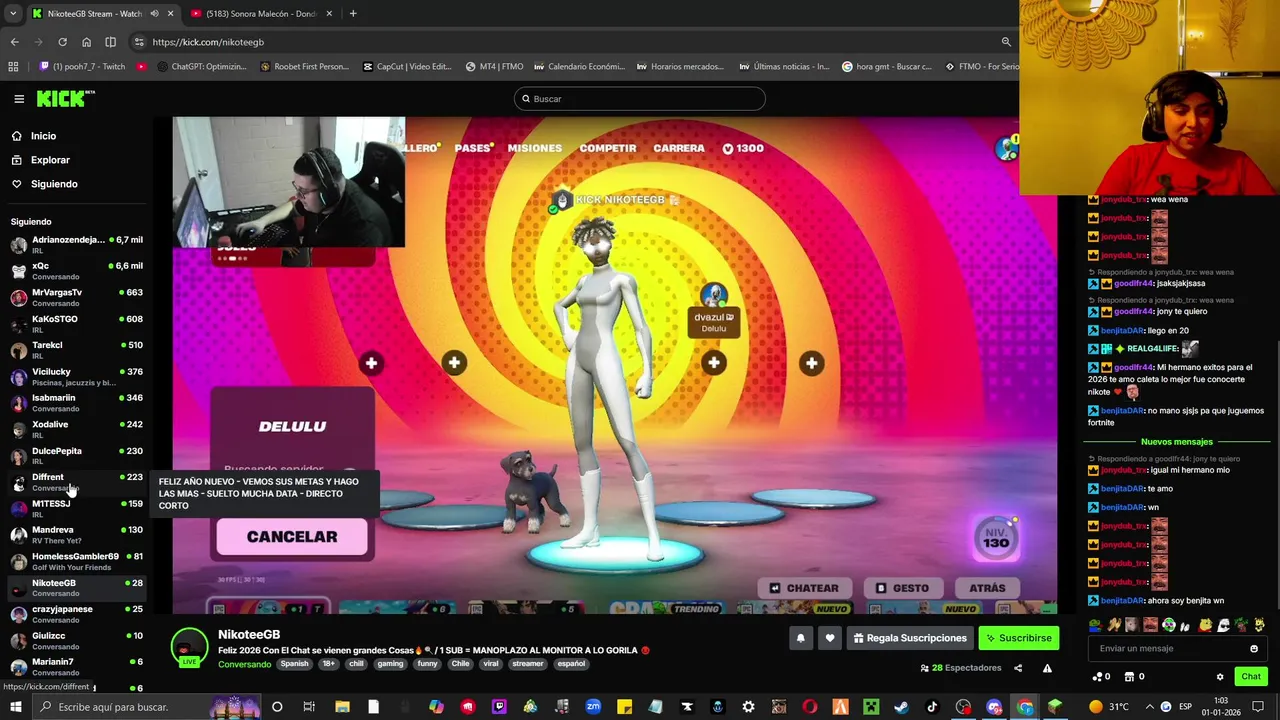Select Diffrent channel in following list
Screen dimensions: 1280x720
(78, 482)
